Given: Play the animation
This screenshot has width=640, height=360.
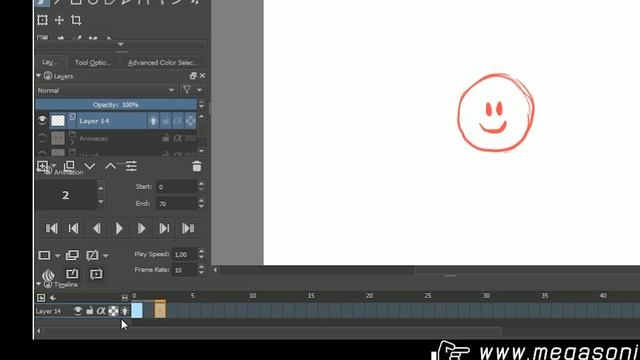Looking at the screenshot, I should point(119,228).
